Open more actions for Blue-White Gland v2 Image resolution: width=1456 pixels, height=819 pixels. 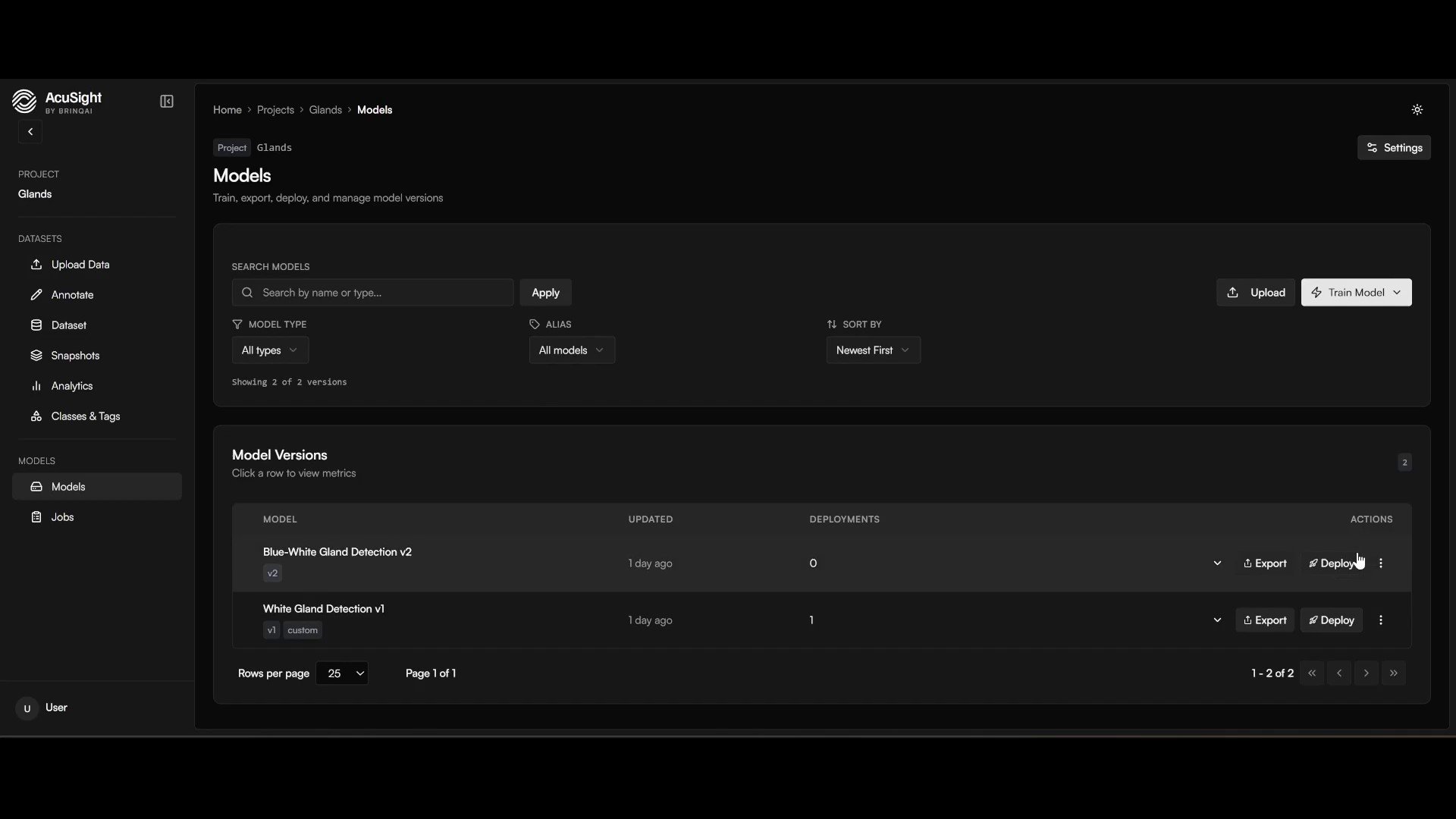coord(1381,563)
